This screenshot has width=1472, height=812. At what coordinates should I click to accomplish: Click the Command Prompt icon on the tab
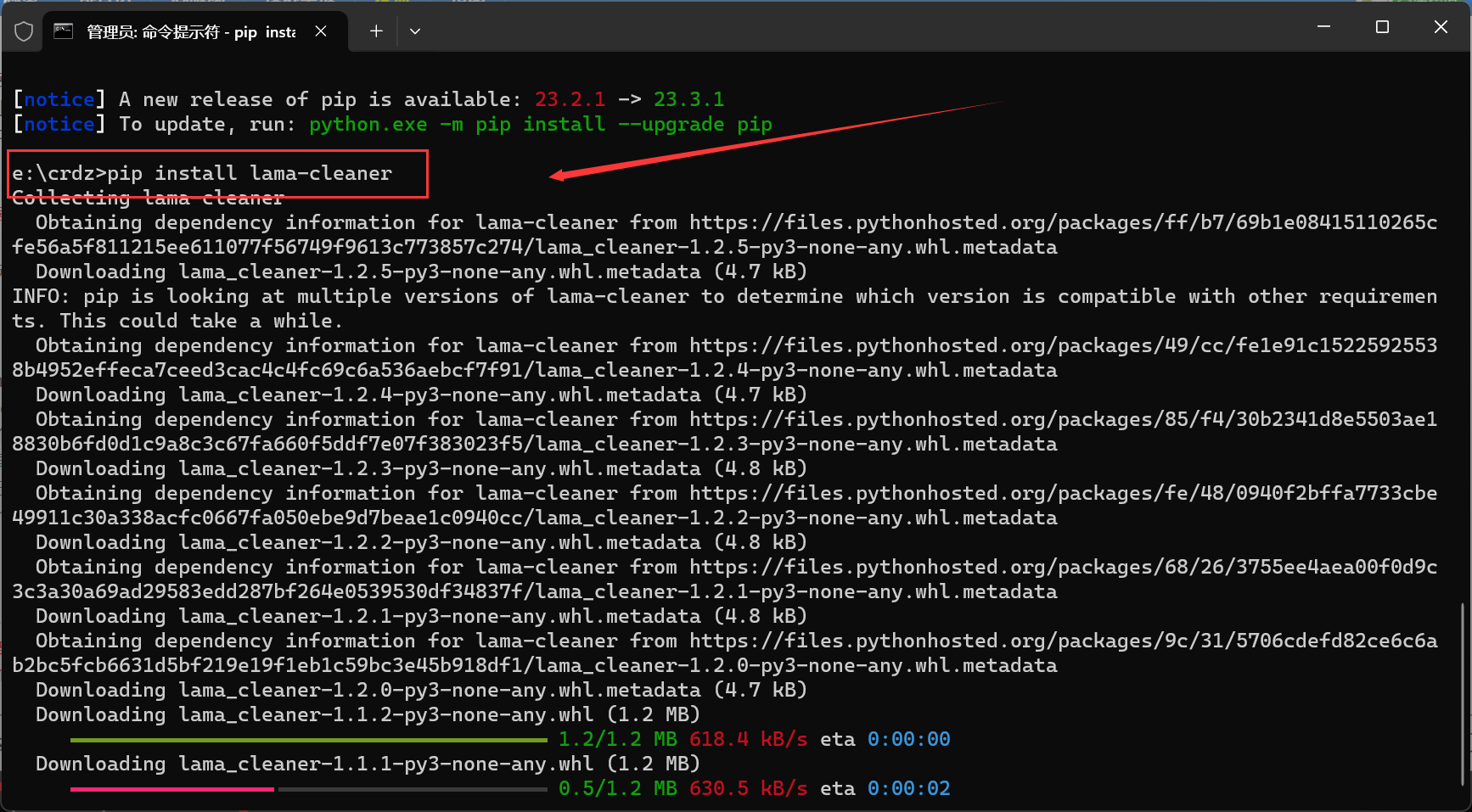point(64,31)
